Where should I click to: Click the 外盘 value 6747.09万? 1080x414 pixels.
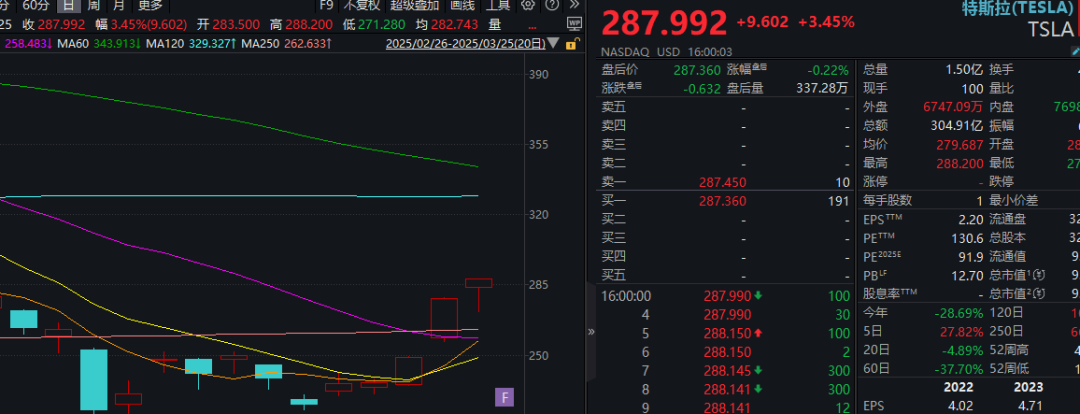coord(952,107)
